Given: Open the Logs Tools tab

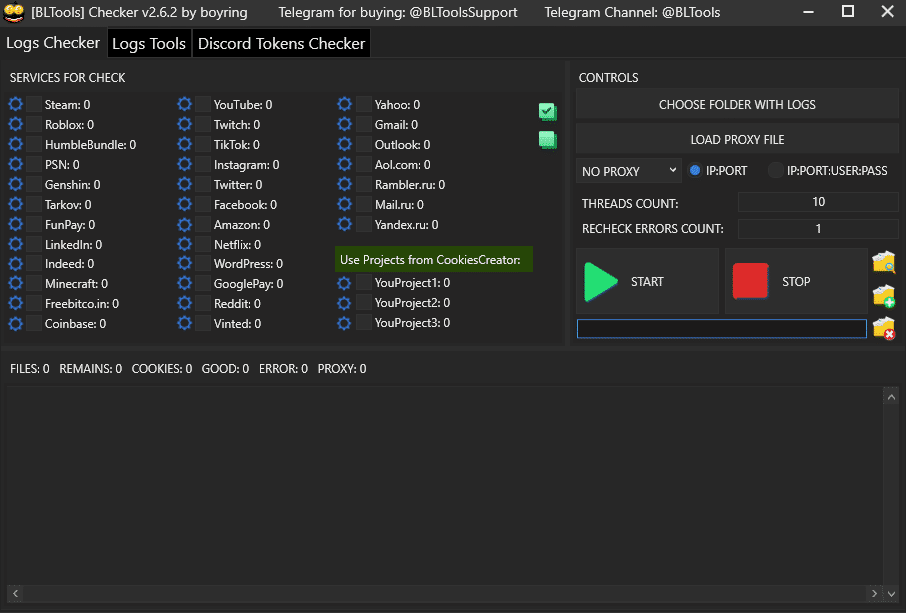Looking at the screenshot, I should click(148, 43).
